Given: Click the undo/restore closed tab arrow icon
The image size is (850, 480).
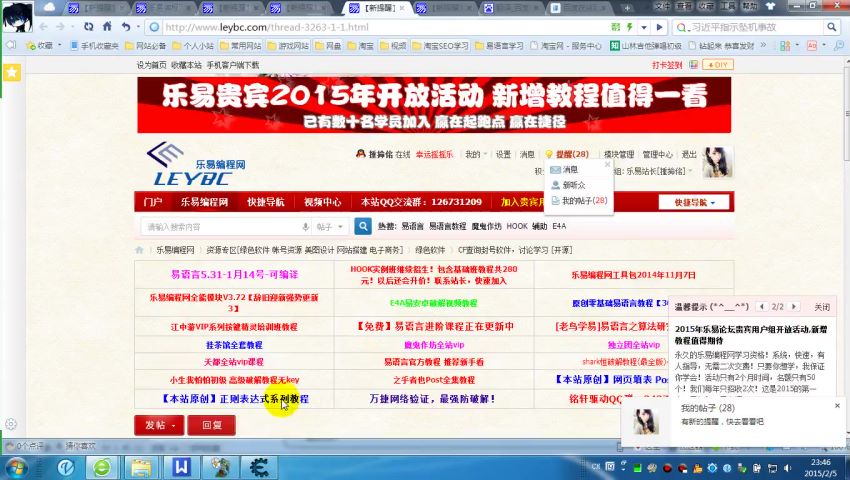Looking at the screenshot, I should pyautogui.click(x=126, y=27).
